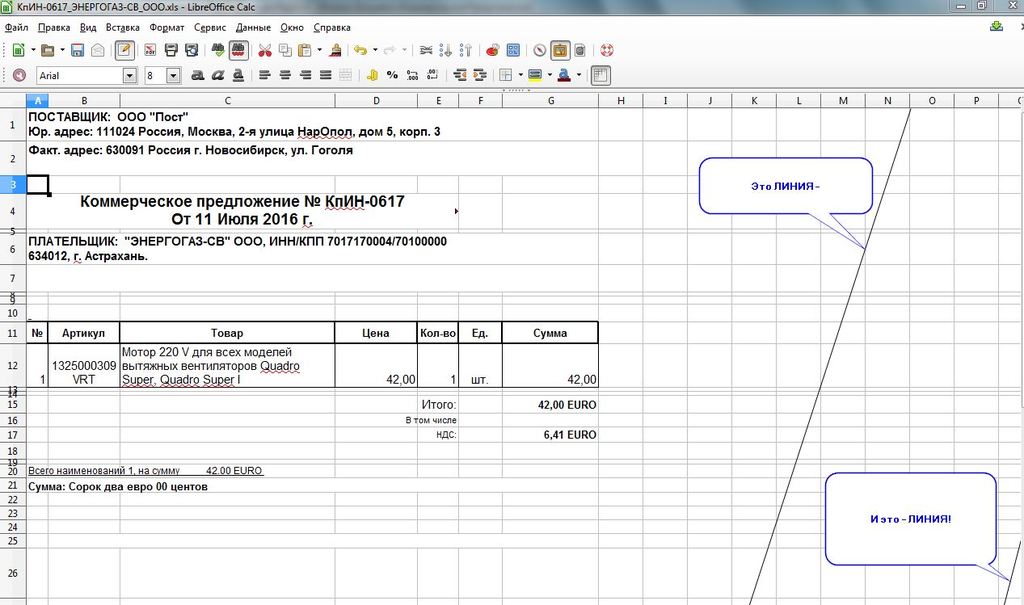1024x605 pixels.
Task: Toggle grid lines for the sheet
Action: point(600,75)
